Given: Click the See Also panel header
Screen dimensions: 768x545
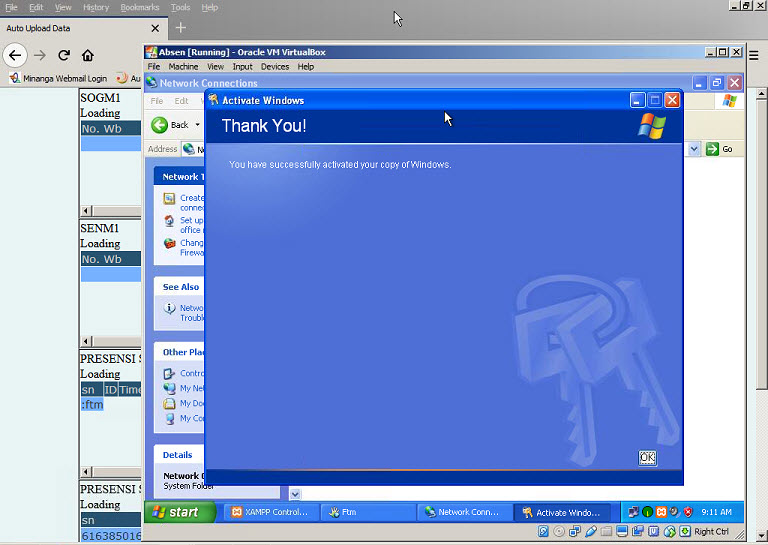Looking at the screenshot, I should click(x=179, y=287).
